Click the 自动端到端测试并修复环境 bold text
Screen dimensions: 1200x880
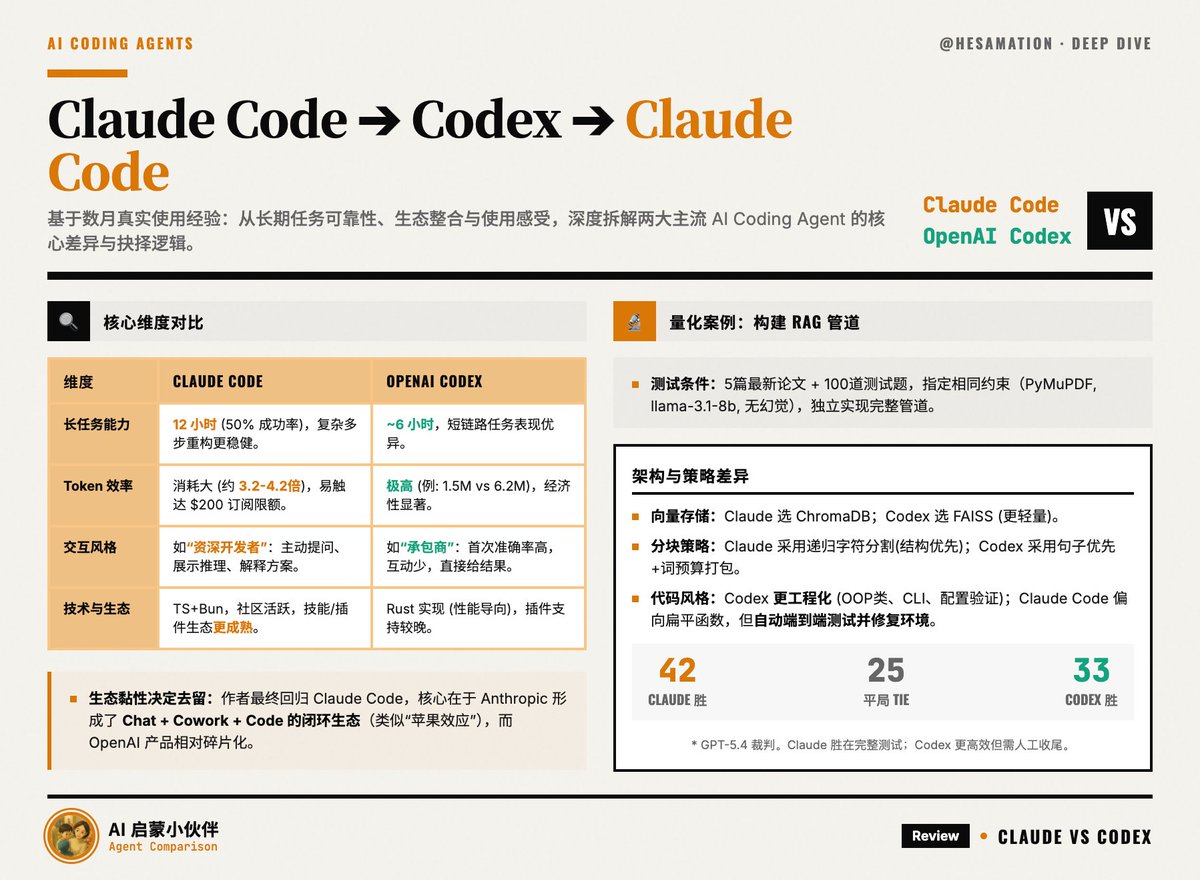click(842, 621)
